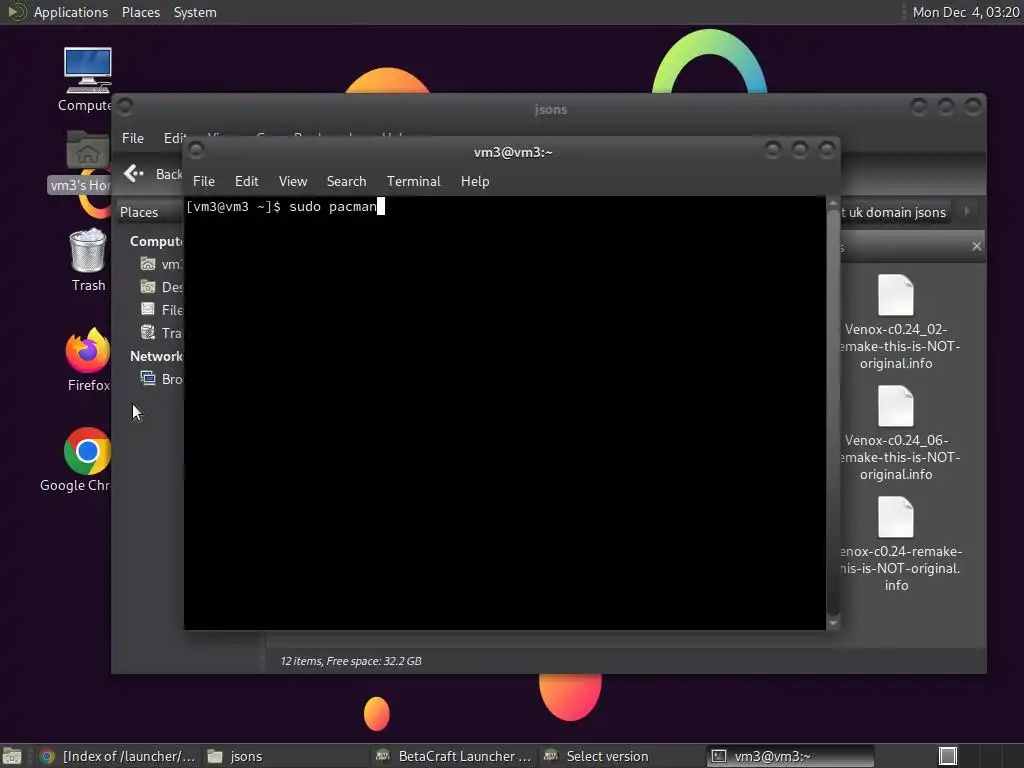Open the terminal Edit menu
The width and height of the screenshot is (1024, 768).
coord(246,181)
